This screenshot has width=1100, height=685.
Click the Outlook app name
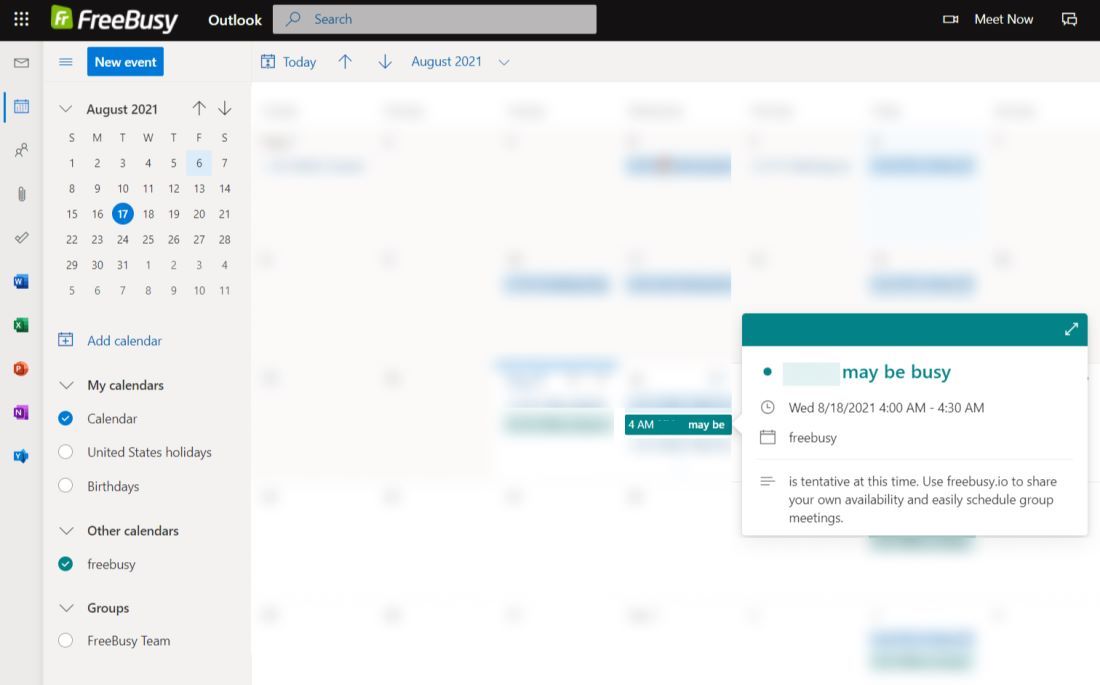pos(235,20)
